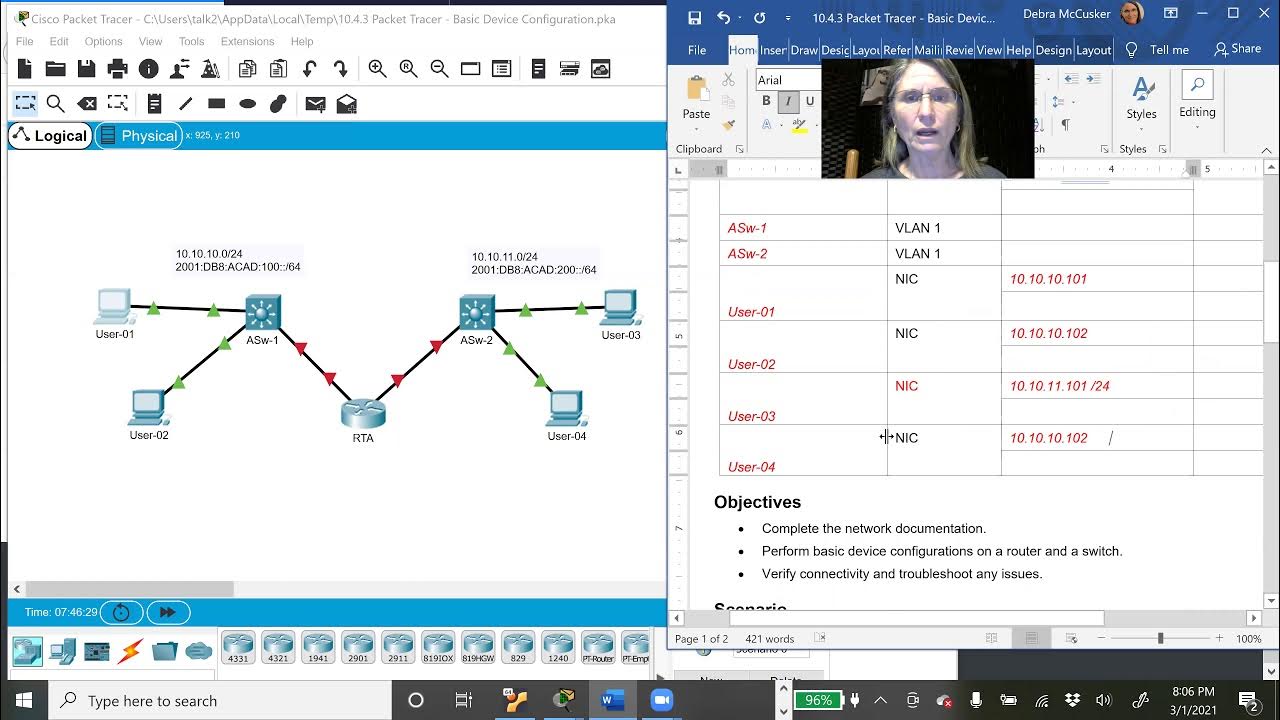Screen dimensions: 1280x720
Task: Select the Connections lightning bolt category
Action: [131, 652]
